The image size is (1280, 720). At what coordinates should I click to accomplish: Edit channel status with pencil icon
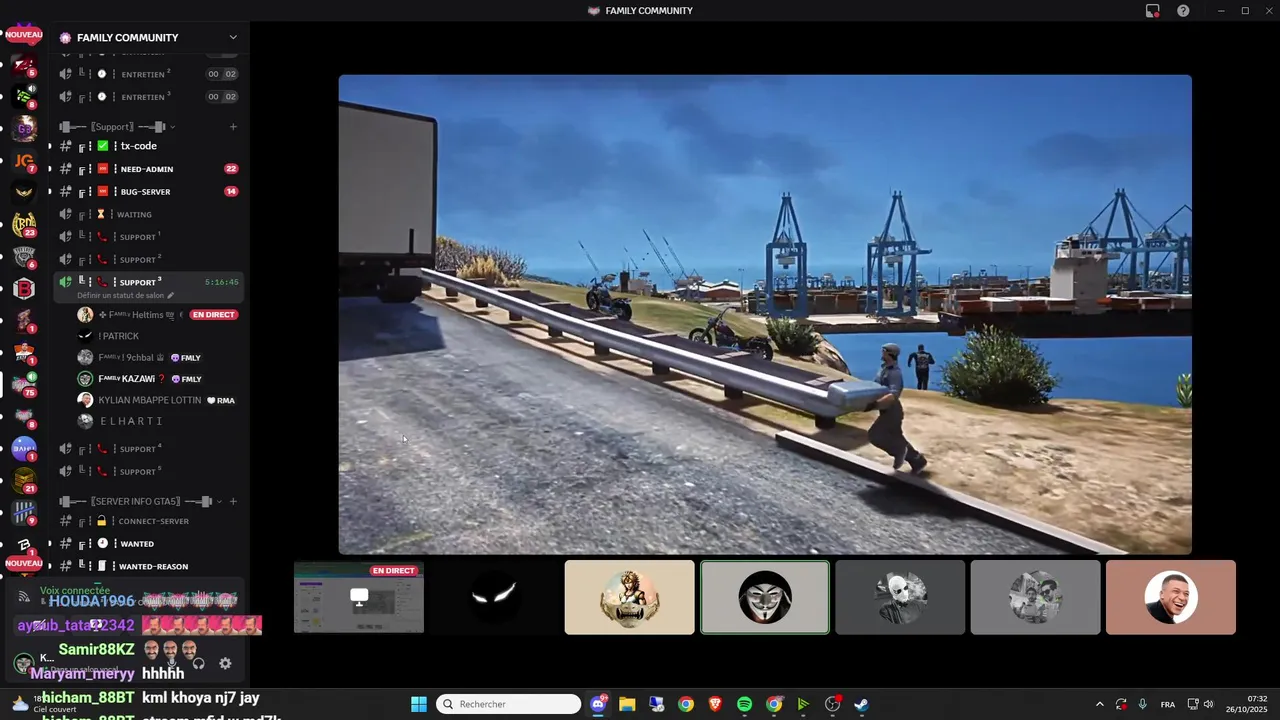tap(170, 296)
